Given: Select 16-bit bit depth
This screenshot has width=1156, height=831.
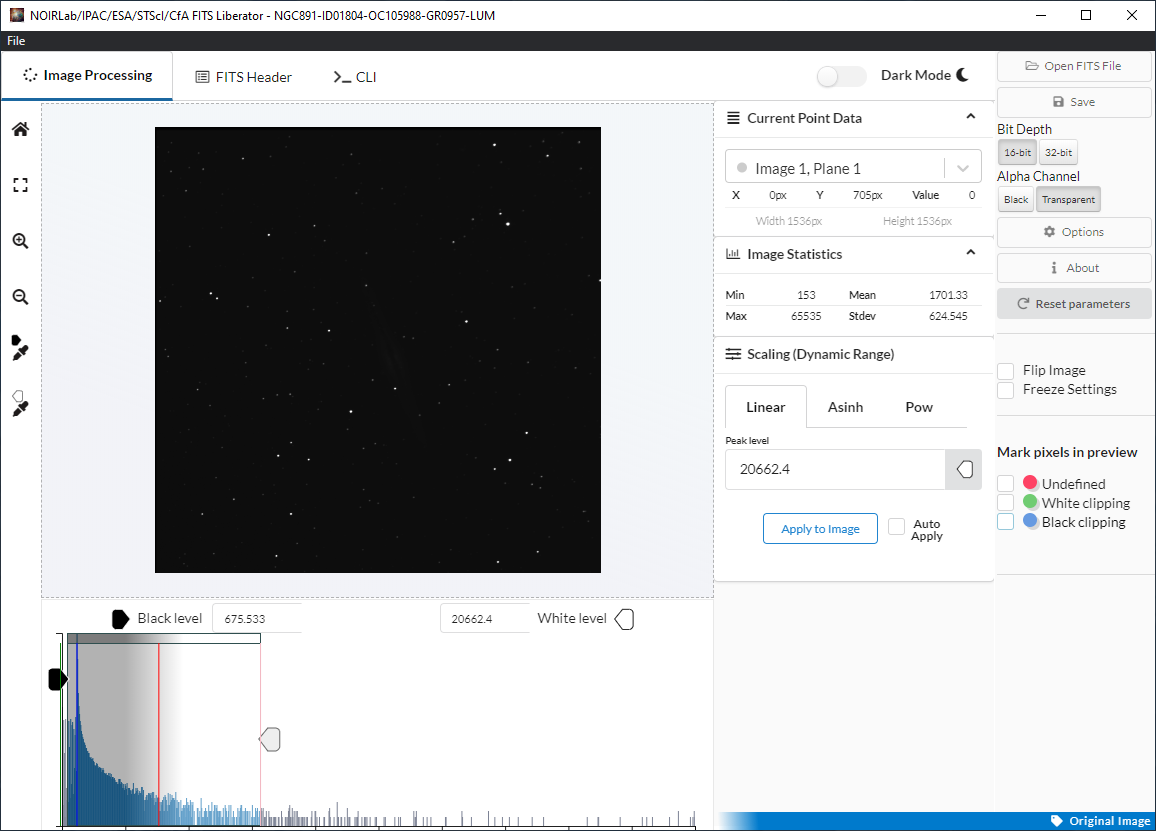Looking at the screenshot, I should pyautogui.click(x=1017, y=153).
